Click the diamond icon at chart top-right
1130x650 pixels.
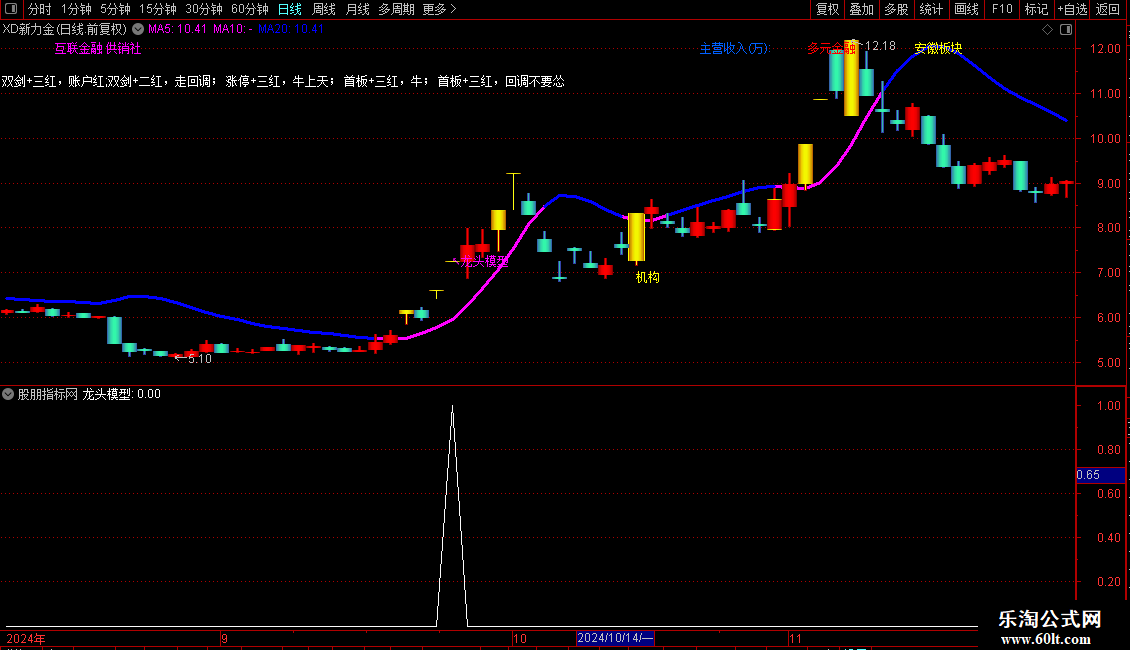pos(1047,30)
